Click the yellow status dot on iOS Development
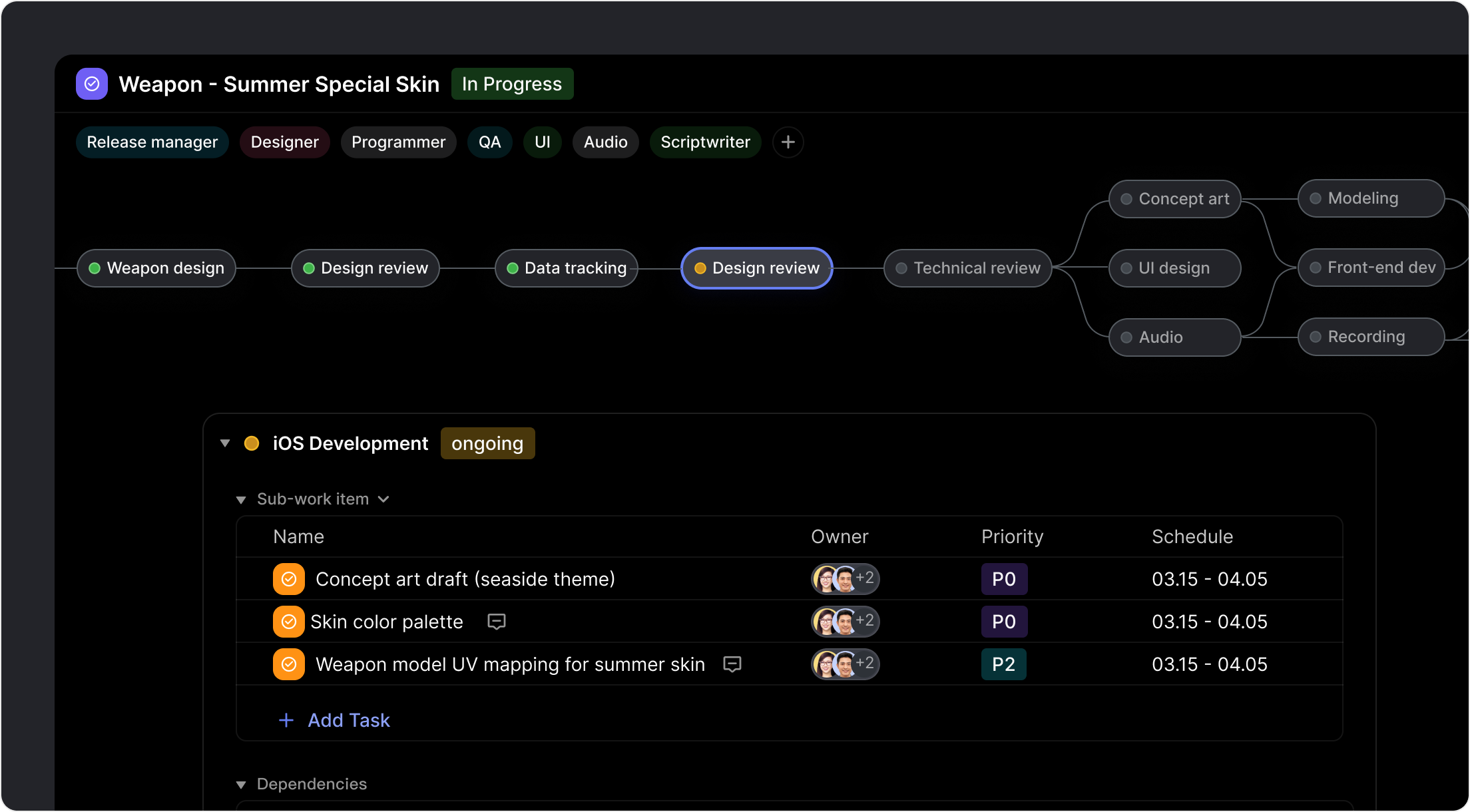The image size is (1470, 812). point(252,443)
